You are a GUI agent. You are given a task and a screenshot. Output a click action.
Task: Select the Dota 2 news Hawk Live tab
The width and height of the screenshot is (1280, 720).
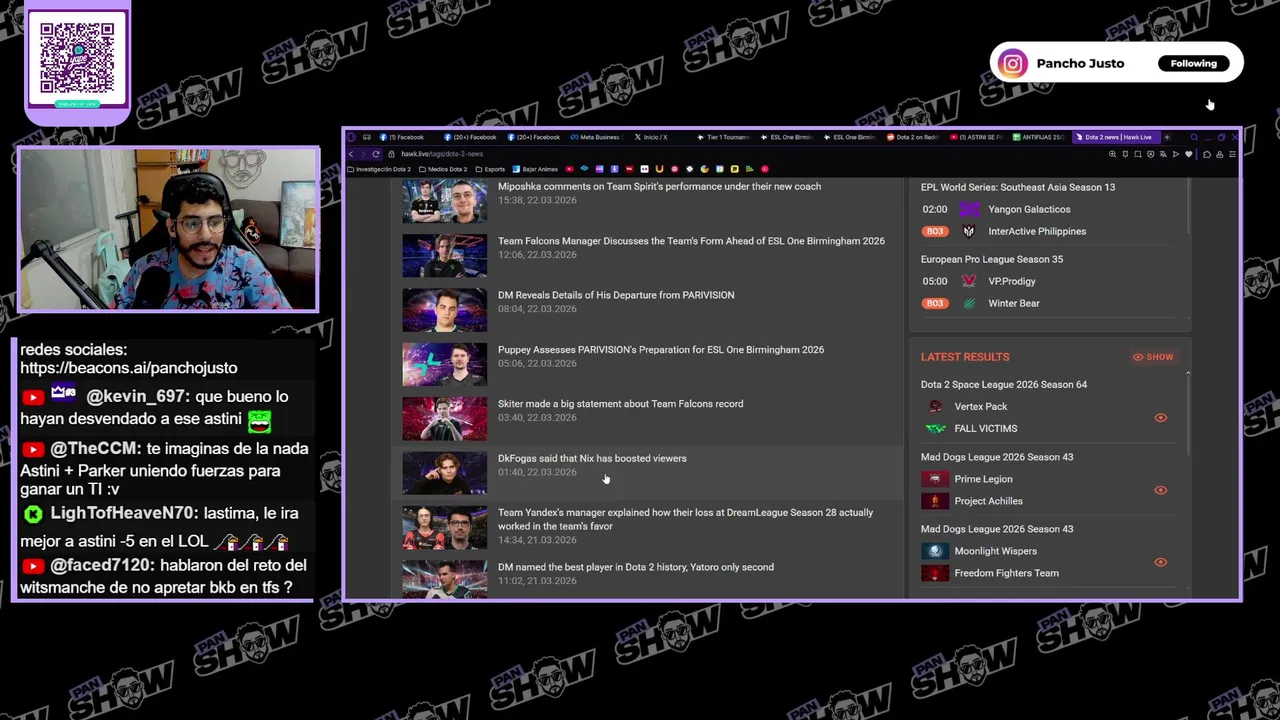pyautogui.click(x=1116, y=137)
